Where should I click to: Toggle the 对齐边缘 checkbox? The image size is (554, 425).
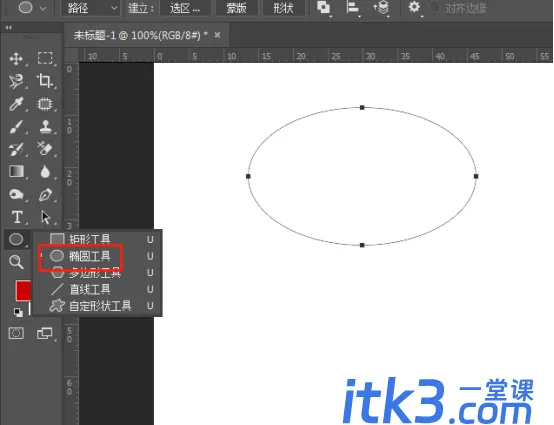434,7
